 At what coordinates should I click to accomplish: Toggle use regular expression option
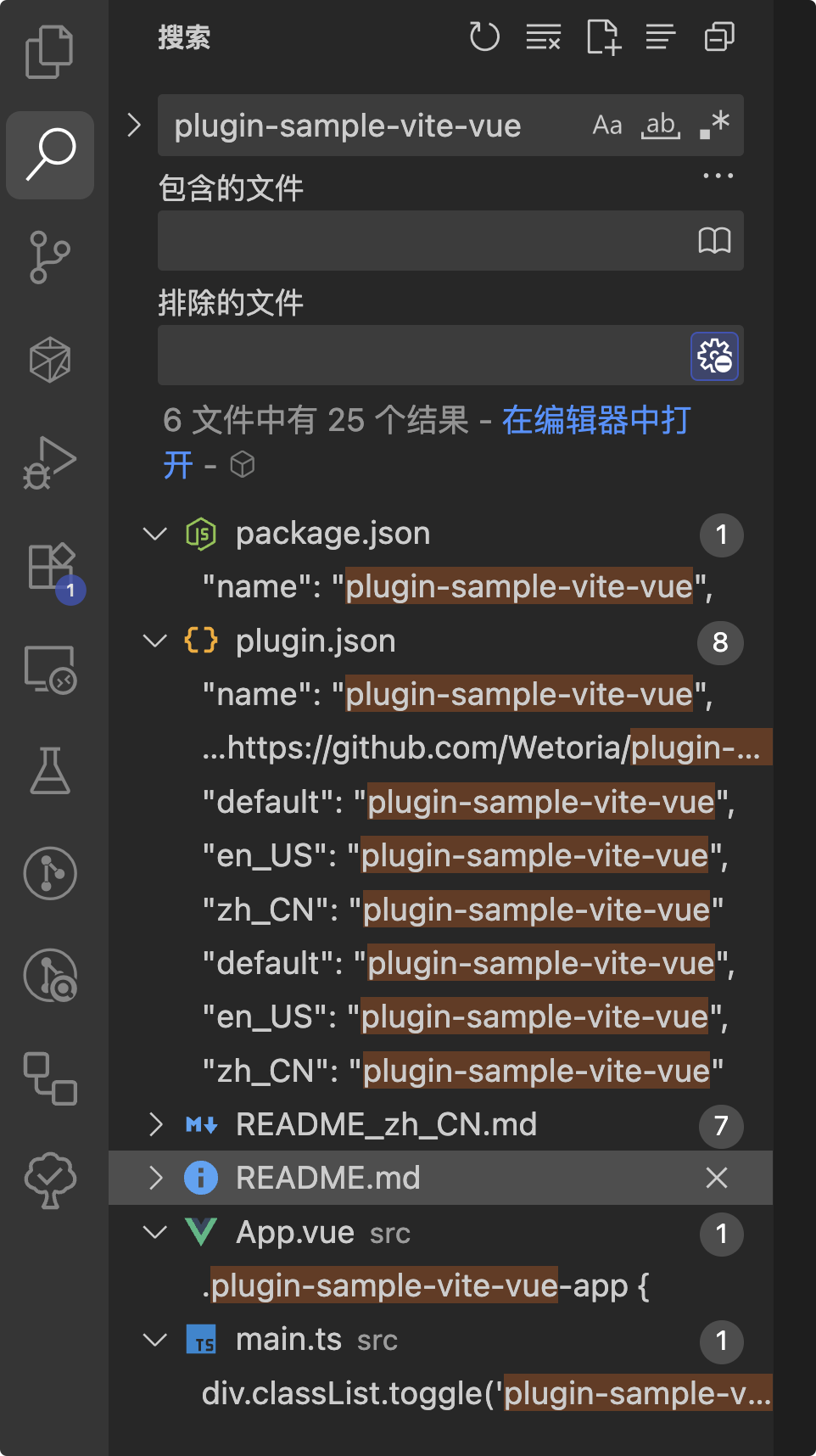pos(714,126)
